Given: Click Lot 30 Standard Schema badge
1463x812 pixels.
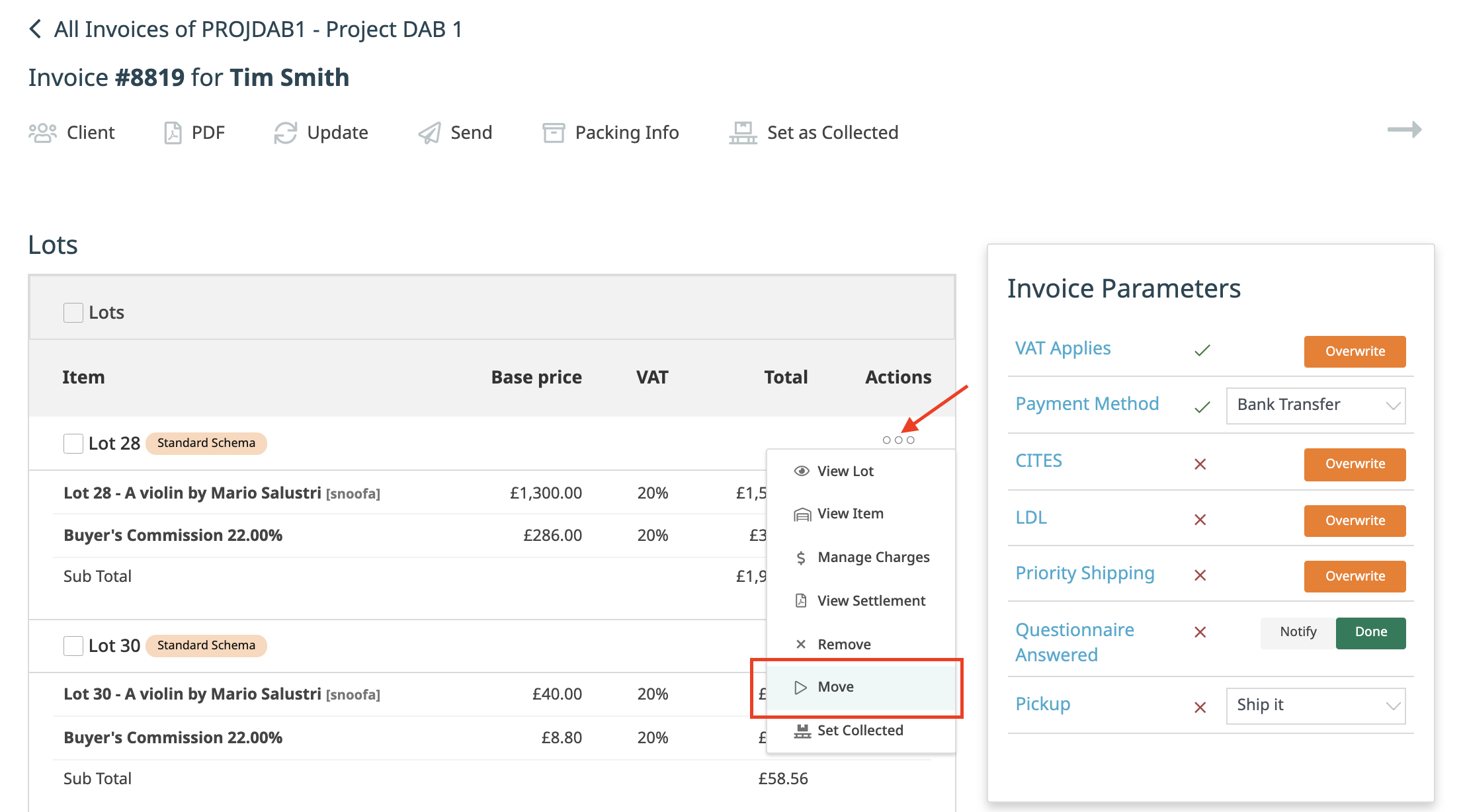Looking at the screenshot, I should tap(206, 645).
